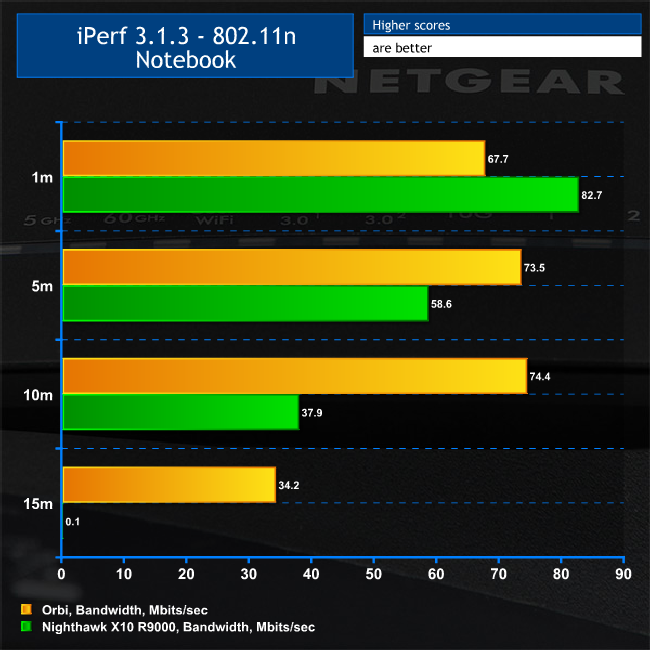Click the 'Higher scores' header box
Image resolution: width=650 pixels, height=650 pixels.
(501, 24)
